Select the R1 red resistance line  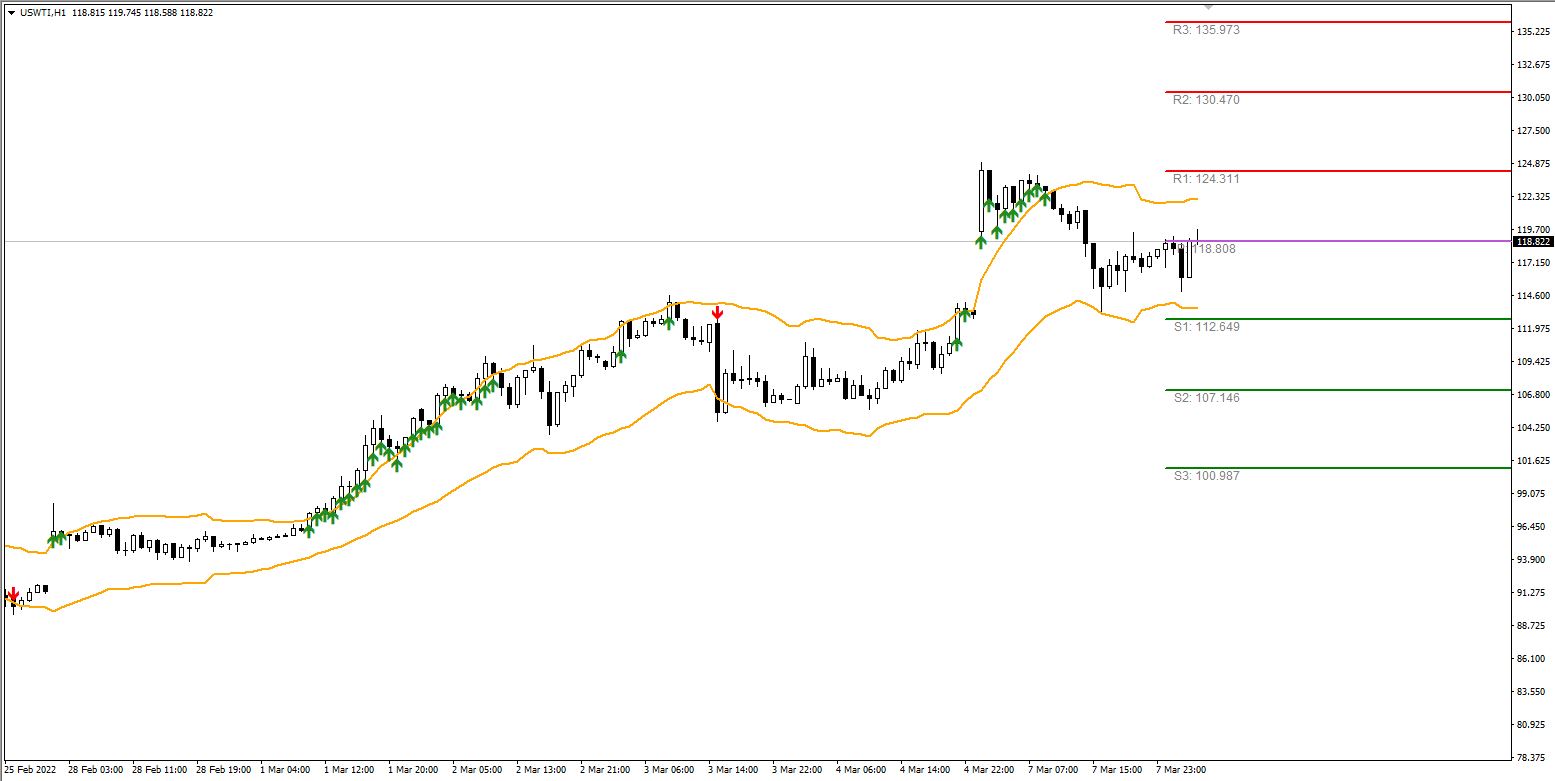(1338, 171)
